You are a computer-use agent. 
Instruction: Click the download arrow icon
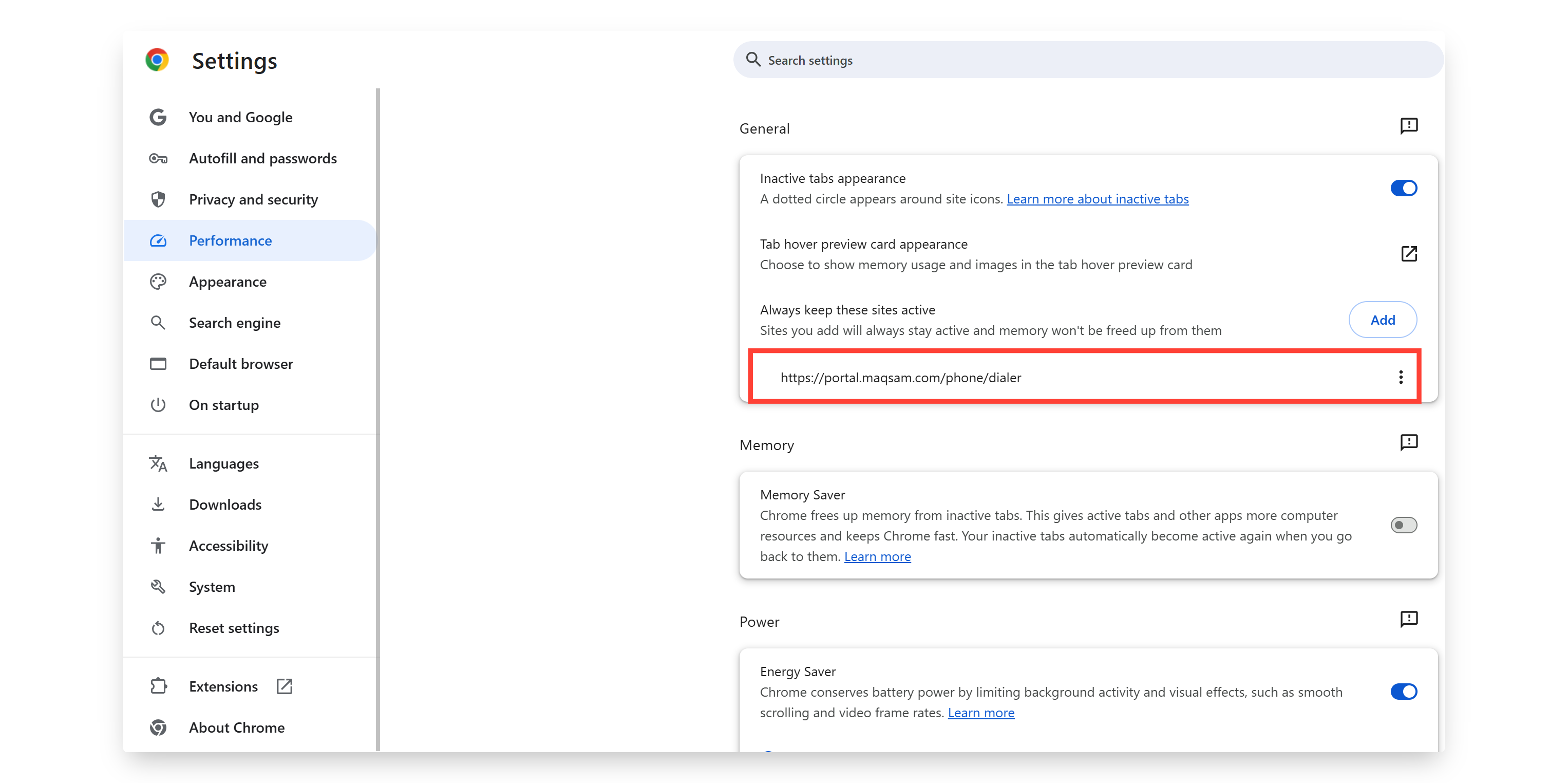[x=158, y=504]
